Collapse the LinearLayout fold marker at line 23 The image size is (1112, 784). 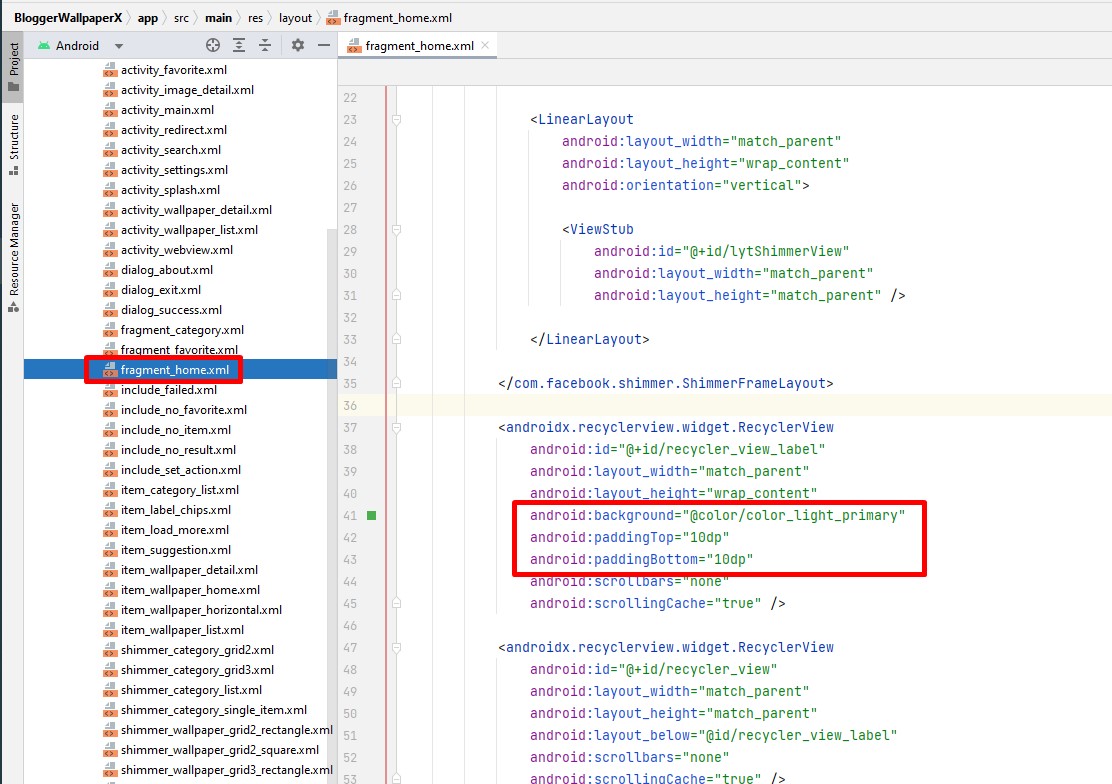pyautogui.click(x=396, y=119)
